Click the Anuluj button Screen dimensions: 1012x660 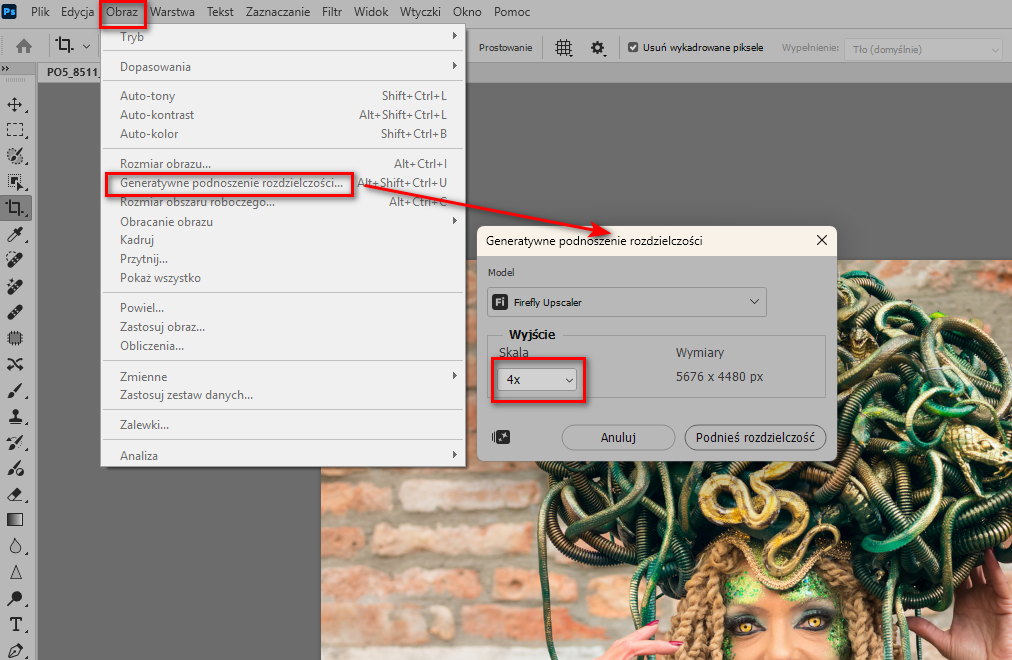point(618,437)
